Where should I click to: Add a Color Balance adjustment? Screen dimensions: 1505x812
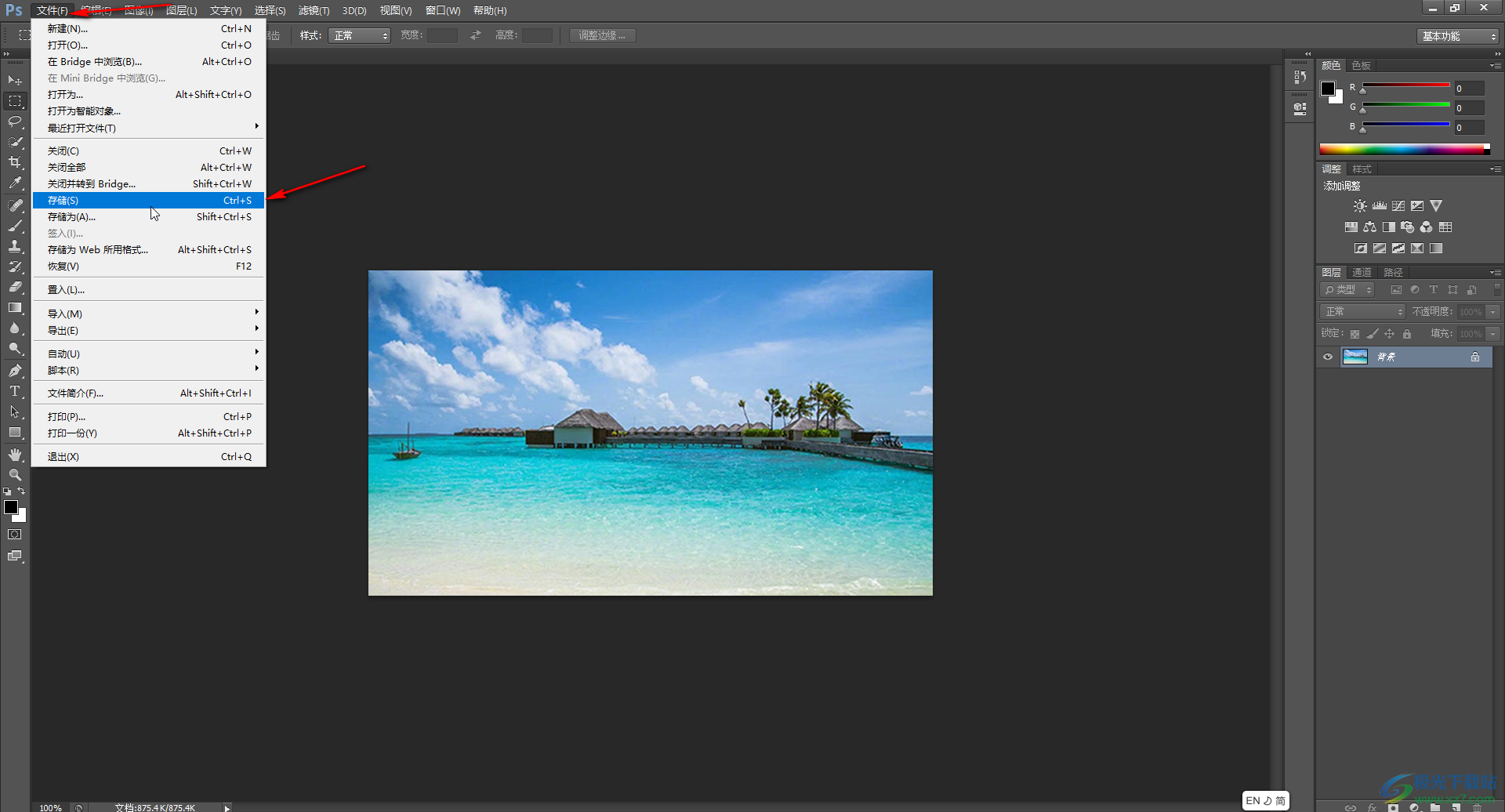click(1370, 227)
